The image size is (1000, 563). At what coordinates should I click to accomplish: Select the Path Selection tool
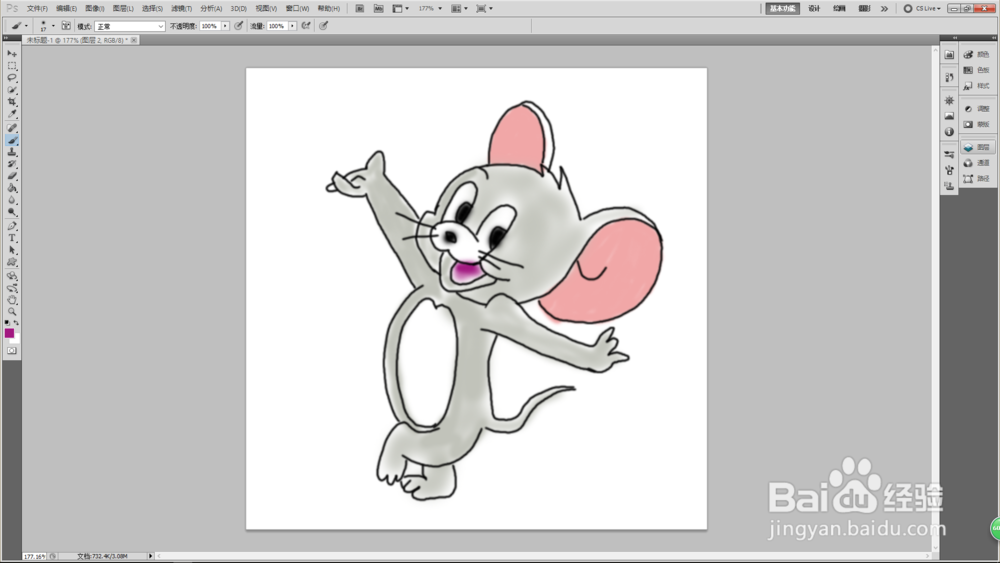point(11,251)
